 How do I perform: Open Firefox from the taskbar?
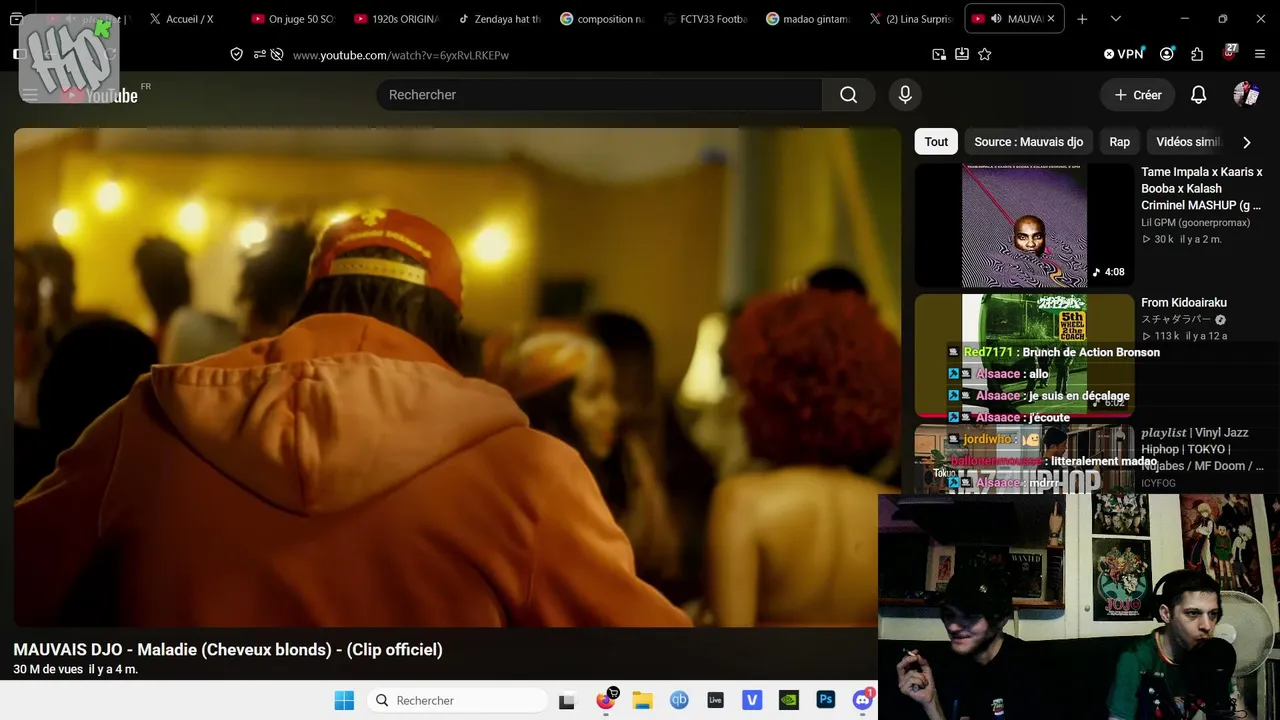(605, 700)
